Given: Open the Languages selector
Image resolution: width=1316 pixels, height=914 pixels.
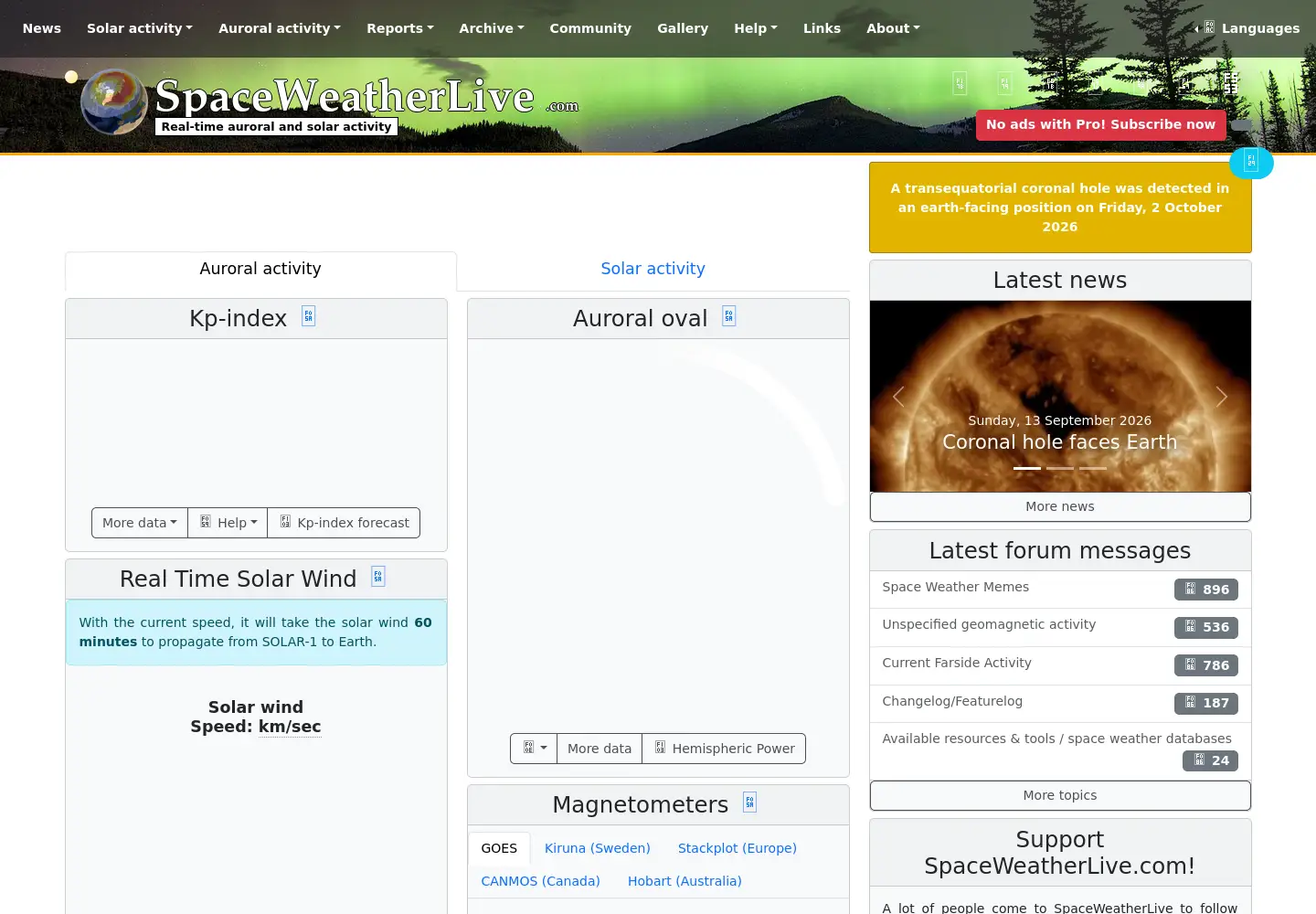Looking at the screenshot, I should coord(1248,28).
